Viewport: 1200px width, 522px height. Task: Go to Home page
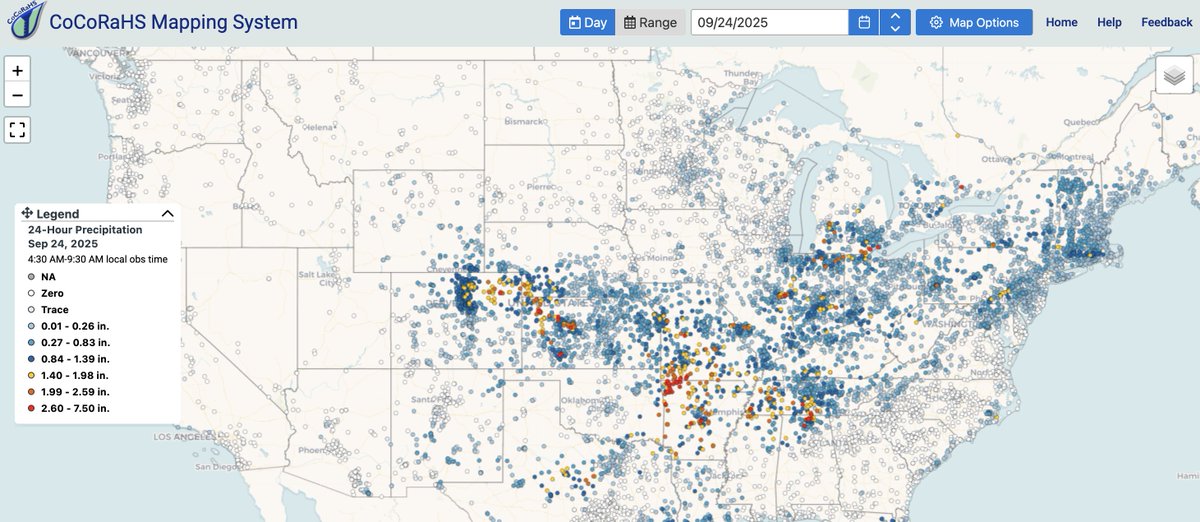click(1062, 22)
